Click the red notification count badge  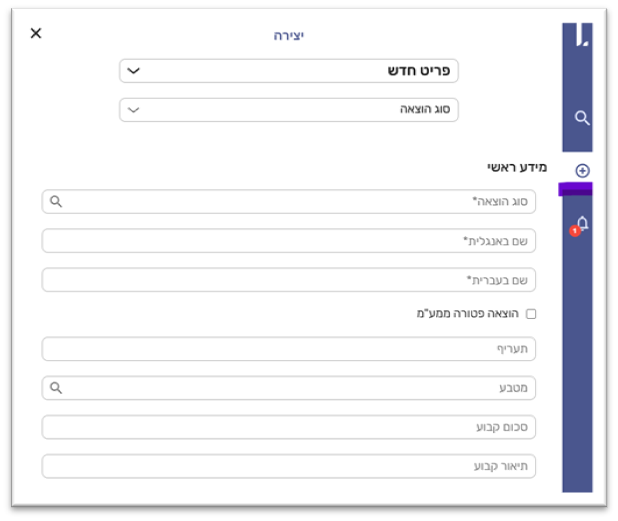tap(574, 231)
